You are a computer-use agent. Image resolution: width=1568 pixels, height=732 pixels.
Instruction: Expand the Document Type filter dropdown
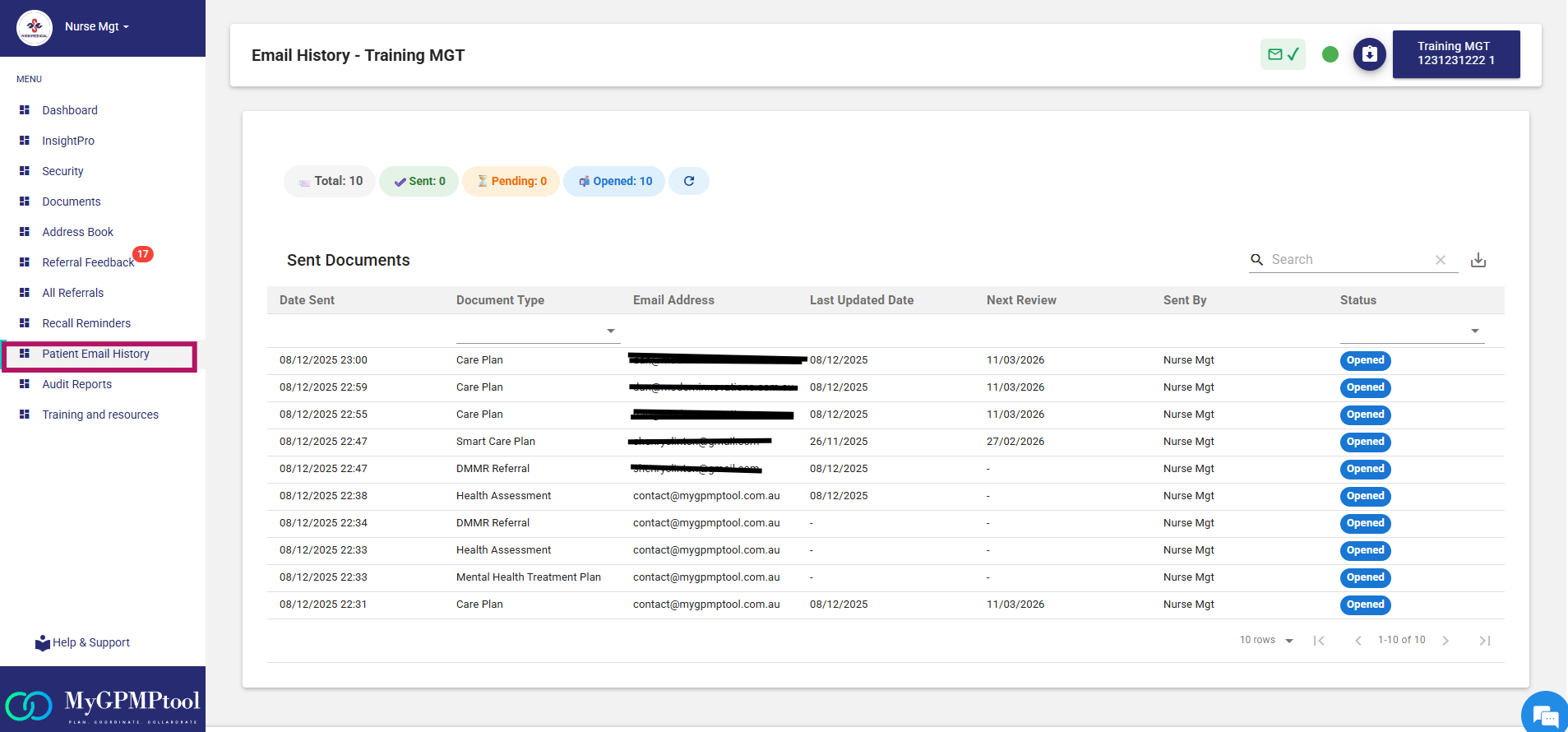610,331
